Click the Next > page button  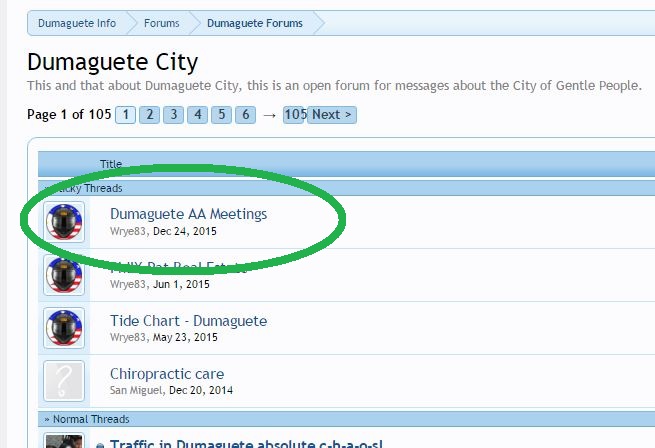[x=332, y=115]
